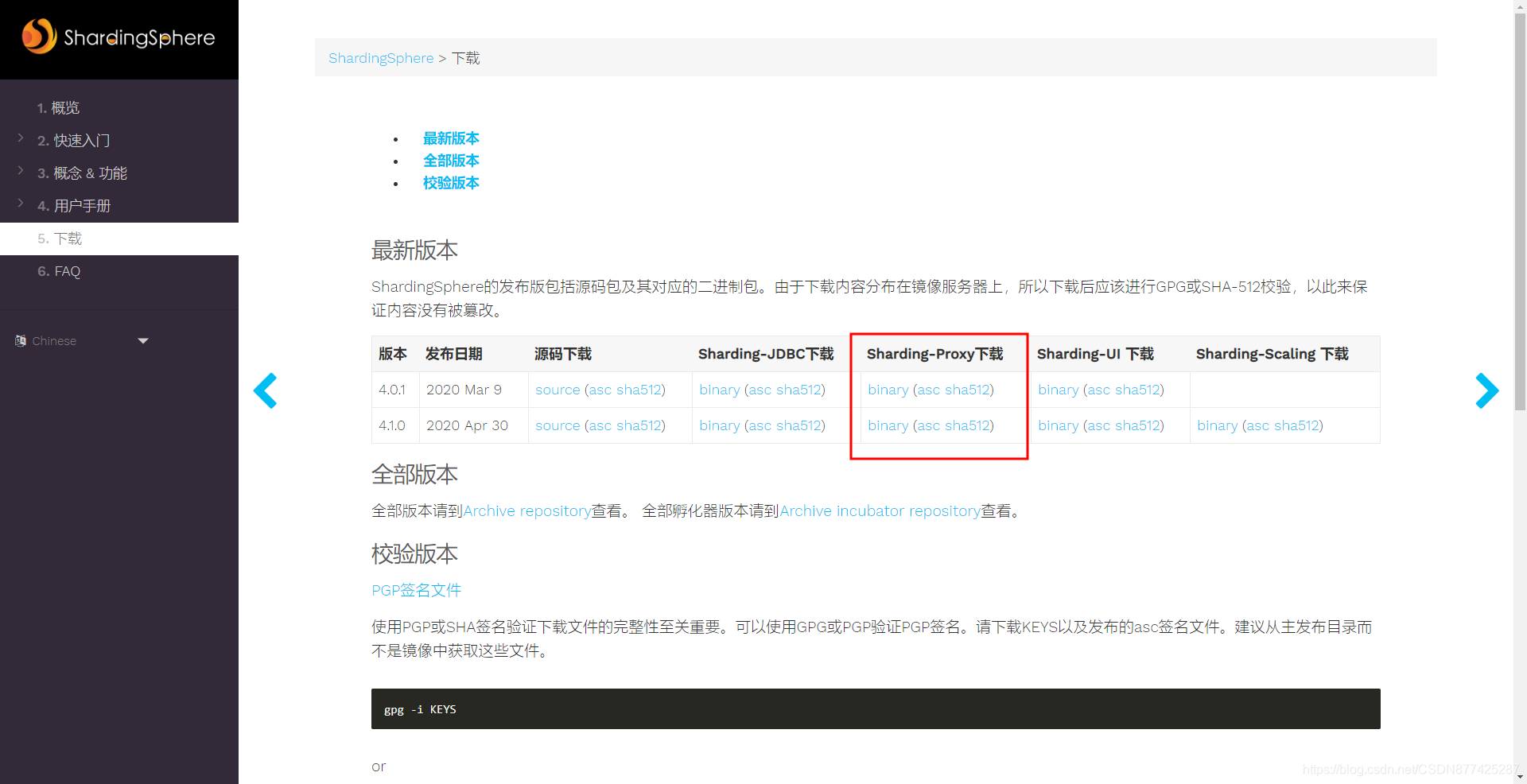Screen dimensions: 1527x784
Task: Click the 2020 Mar 9 date cell
Action: (473, 390)
